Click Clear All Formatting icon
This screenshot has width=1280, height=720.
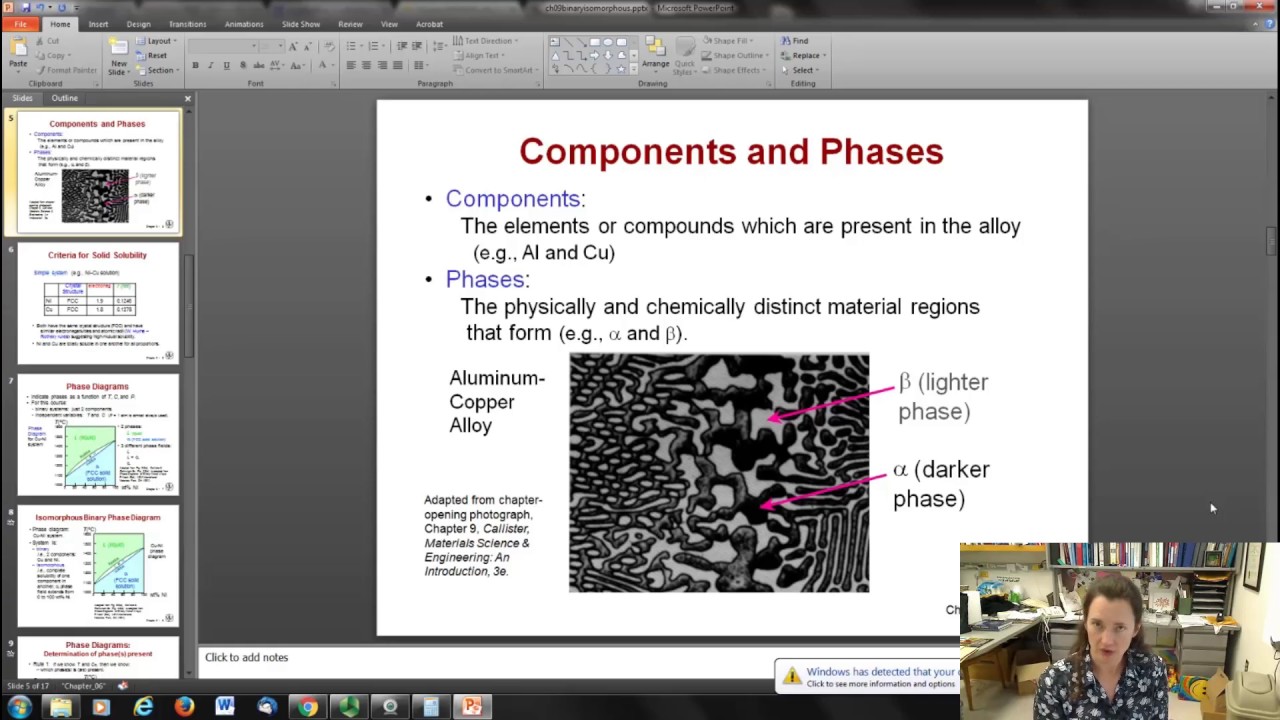[x=327, y=46]
